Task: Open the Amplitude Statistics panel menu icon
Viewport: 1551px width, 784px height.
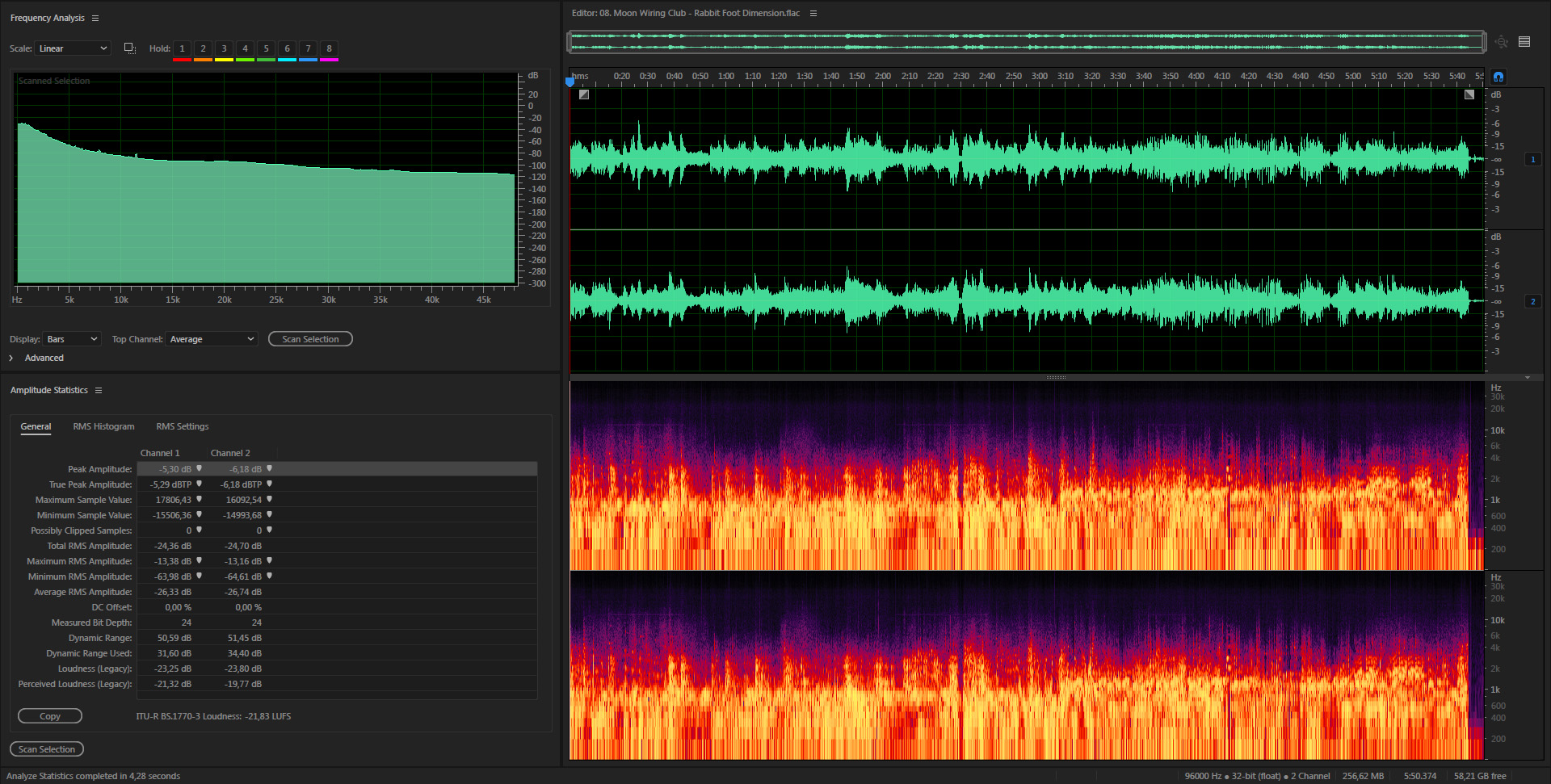Action: tap(99, 390)
